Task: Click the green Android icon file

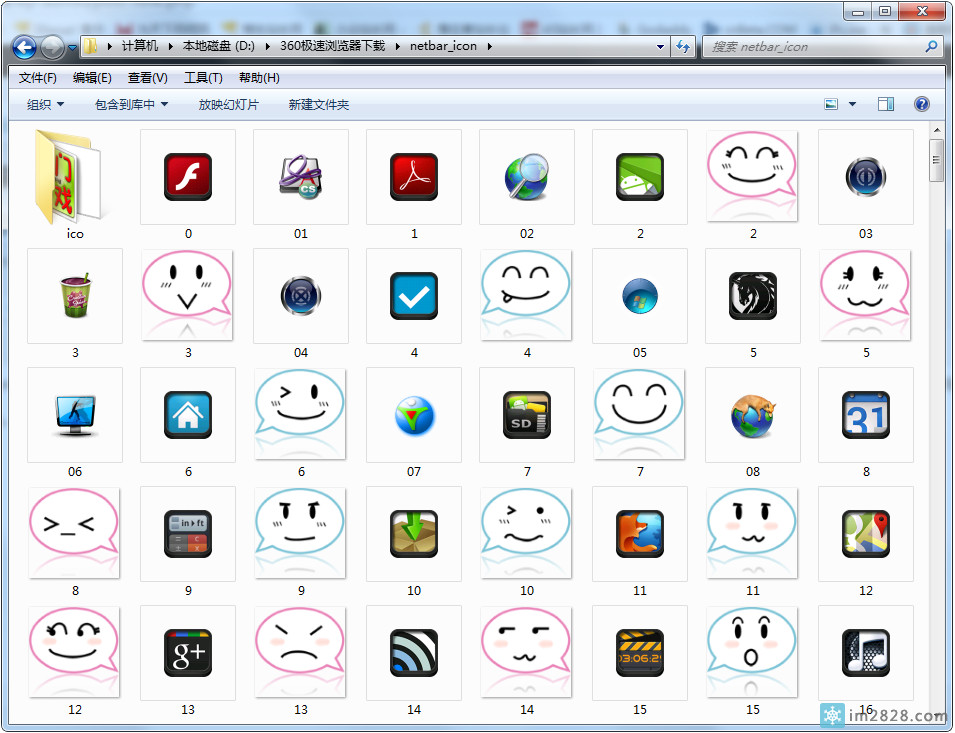Action: click(640, 178)
